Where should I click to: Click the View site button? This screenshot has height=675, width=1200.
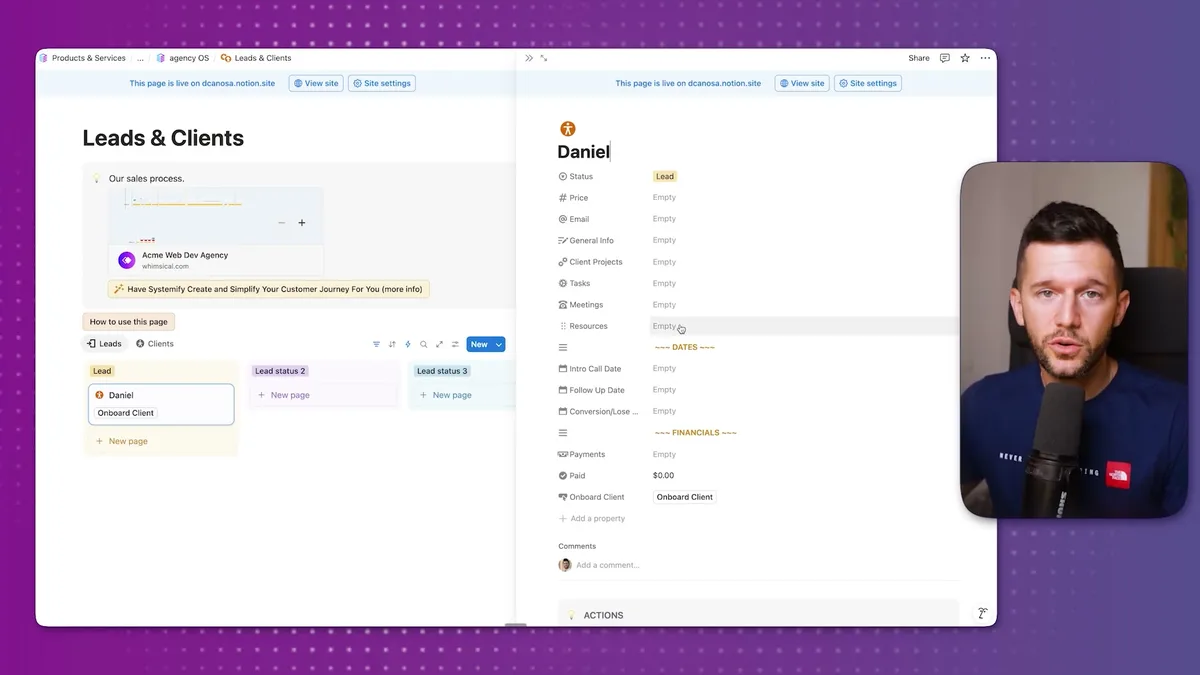click(315, 83)
